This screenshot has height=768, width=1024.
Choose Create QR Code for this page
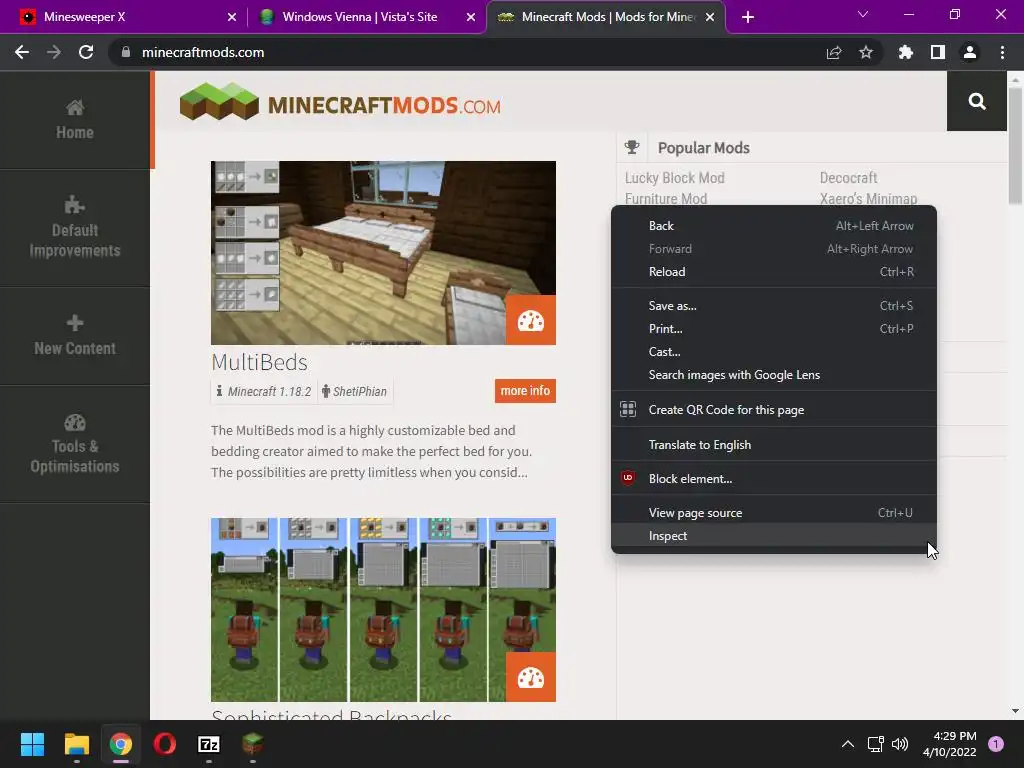click(774, 409)
